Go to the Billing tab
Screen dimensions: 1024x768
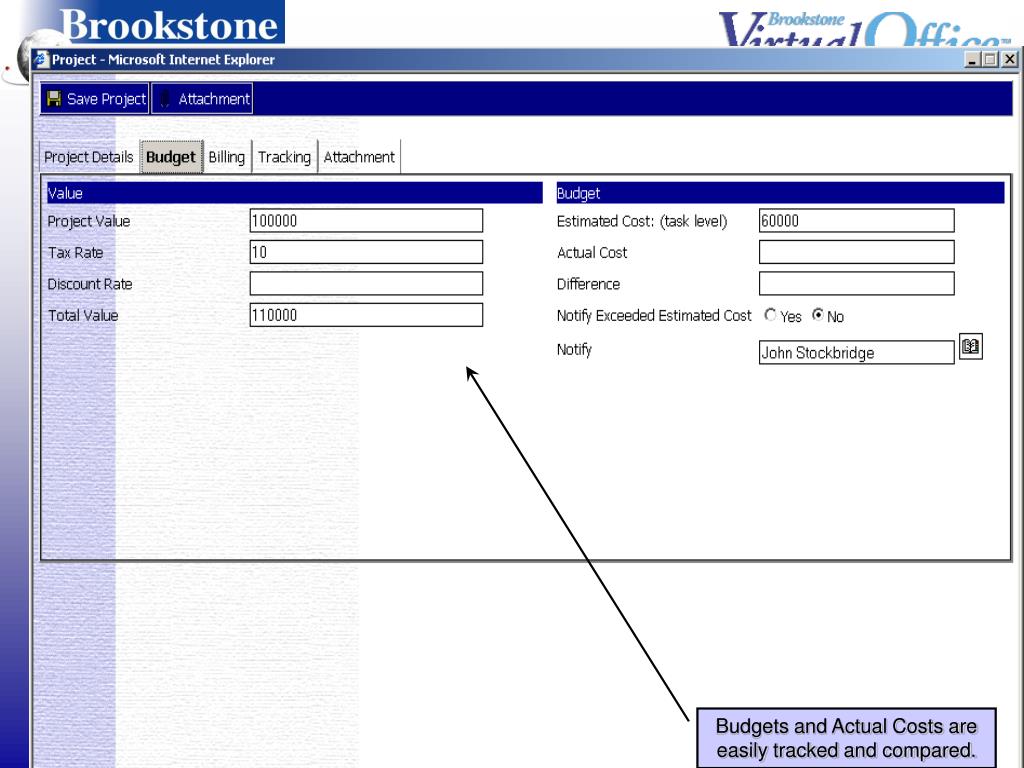(x=227, y=157)
